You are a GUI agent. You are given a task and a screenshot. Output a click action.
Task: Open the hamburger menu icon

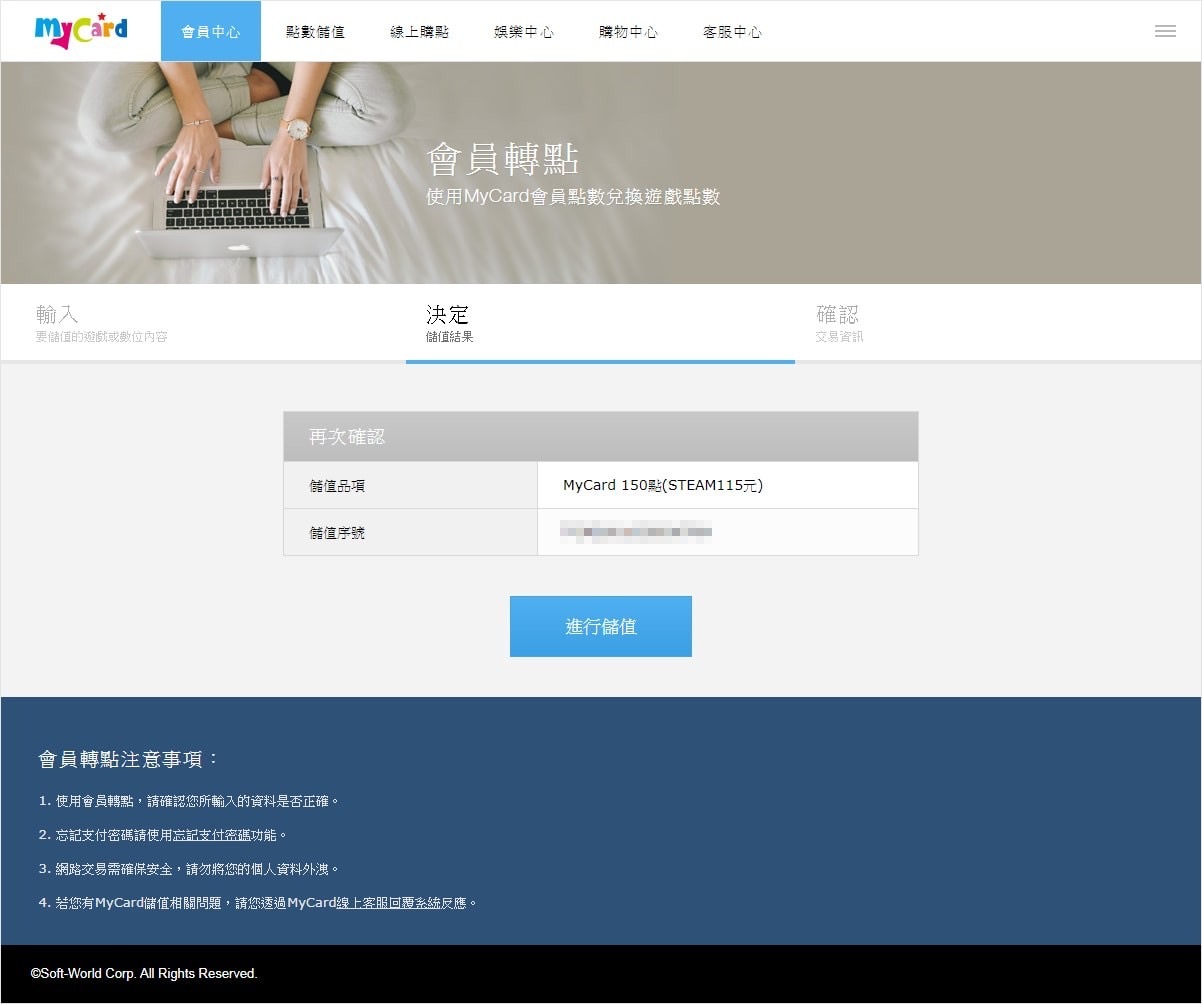[x=1165, y=31]
